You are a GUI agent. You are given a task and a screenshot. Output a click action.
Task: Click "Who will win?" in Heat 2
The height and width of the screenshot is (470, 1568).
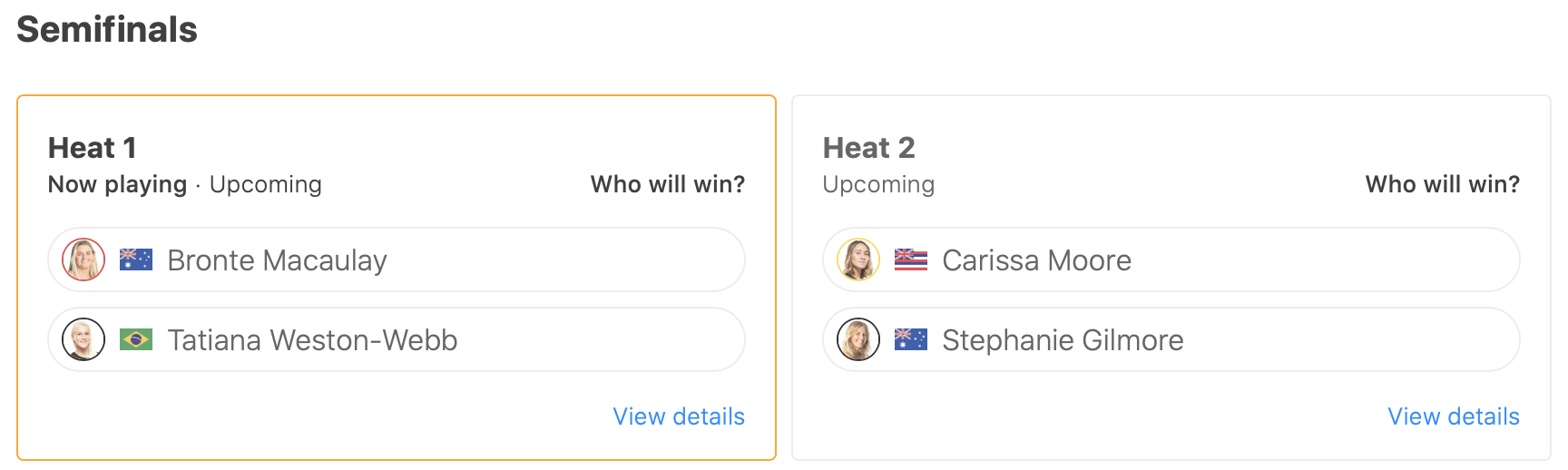coord(1443,184)
